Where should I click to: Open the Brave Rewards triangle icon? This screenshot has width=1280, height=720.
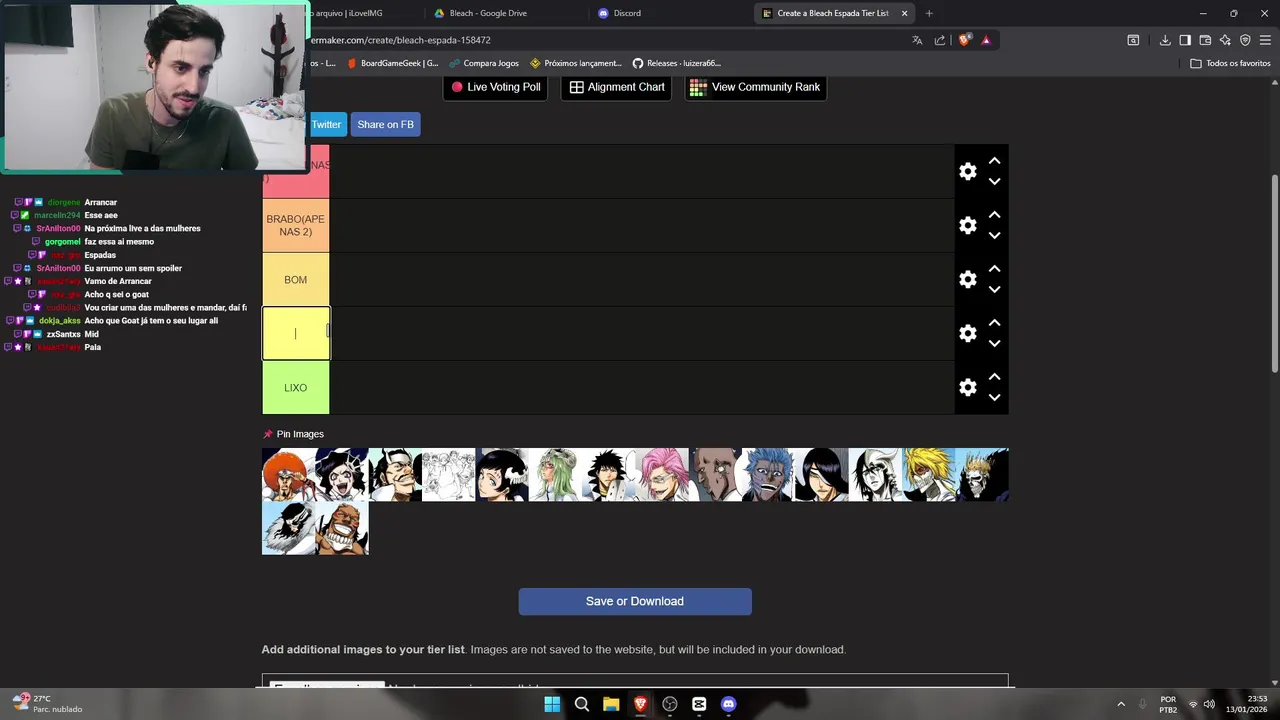(x=986, y=40)
